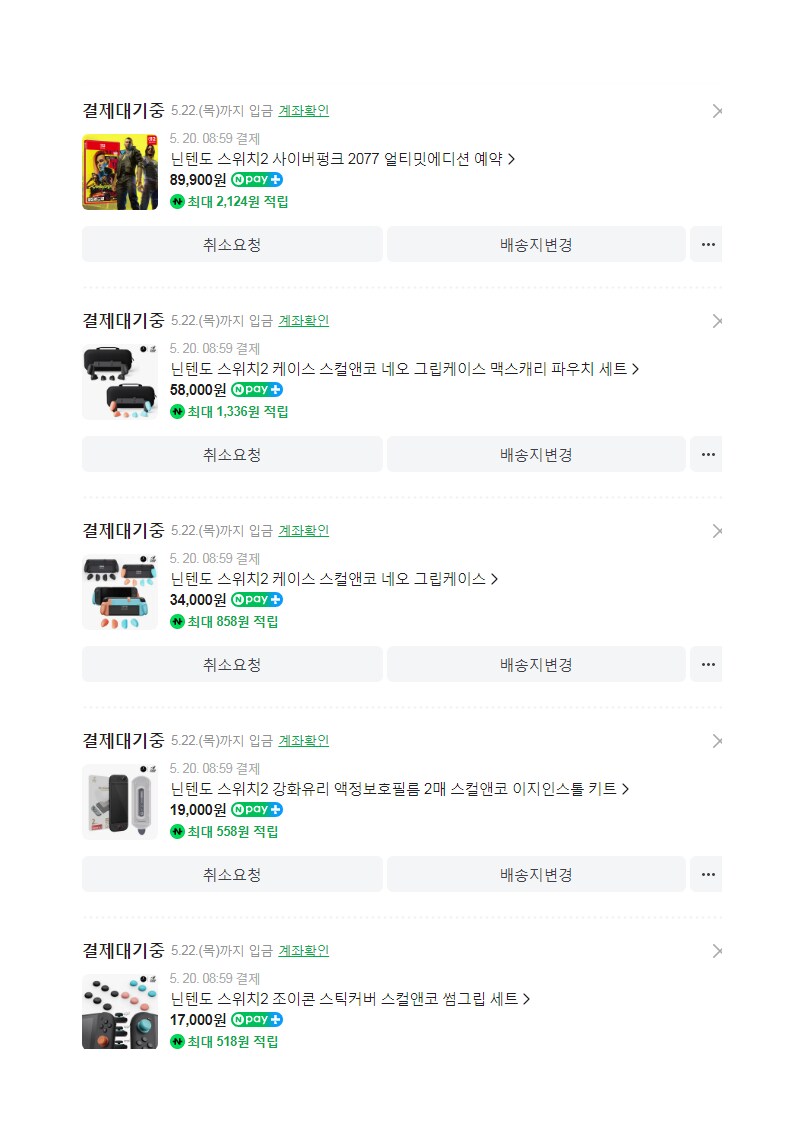Click the chevron after the Cyberpunk 2077 product title
The width and height of the screenshot is (793, 1122).
point(512,158)
